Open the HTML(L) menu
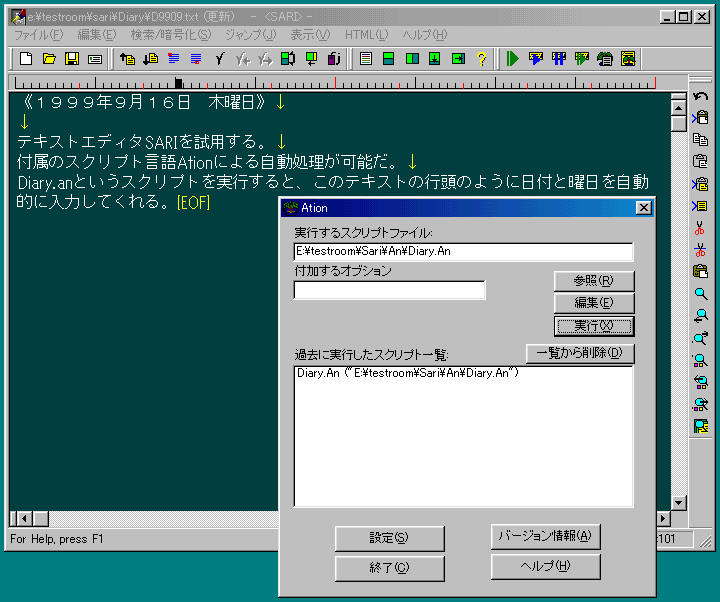720x602 pixels. 366,35
